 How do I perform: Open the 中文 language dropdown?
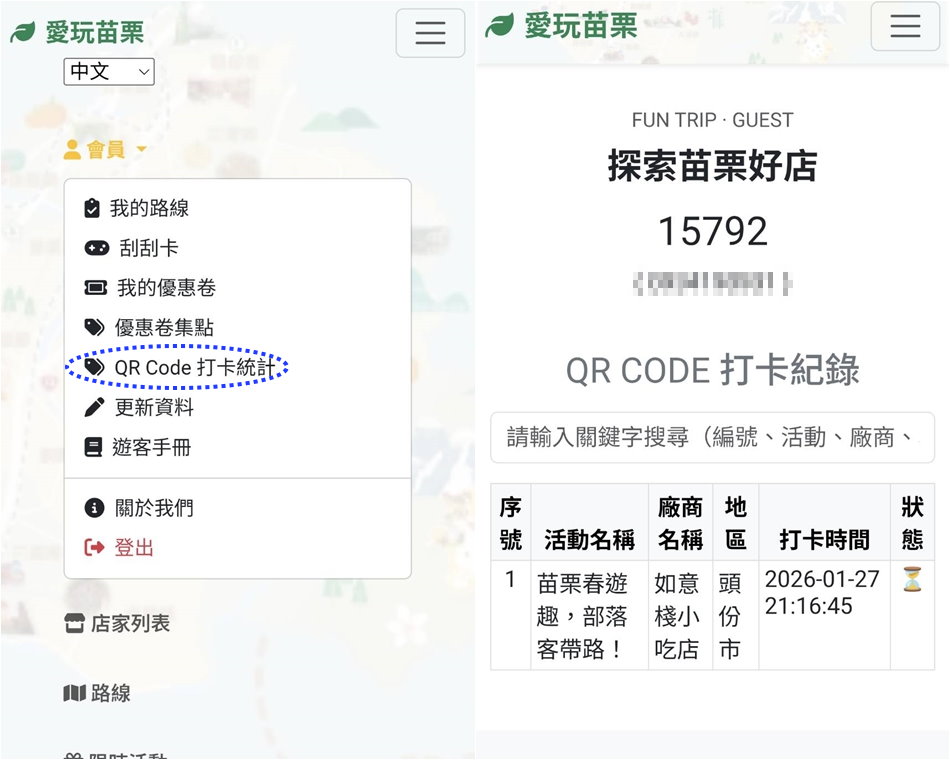coord(109,71)
